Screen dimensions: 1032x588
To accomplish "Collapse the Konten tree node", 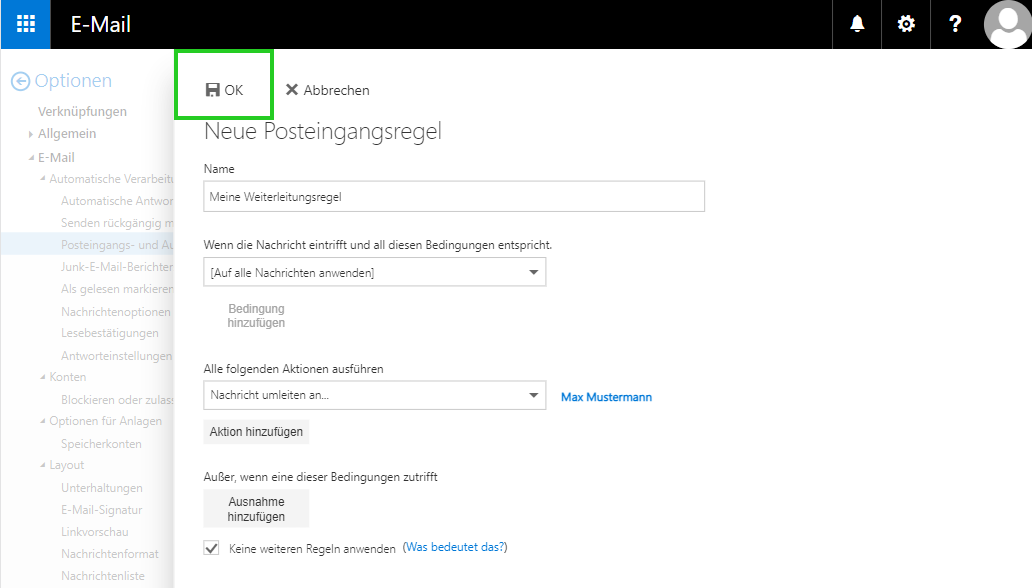I will 43,377.
